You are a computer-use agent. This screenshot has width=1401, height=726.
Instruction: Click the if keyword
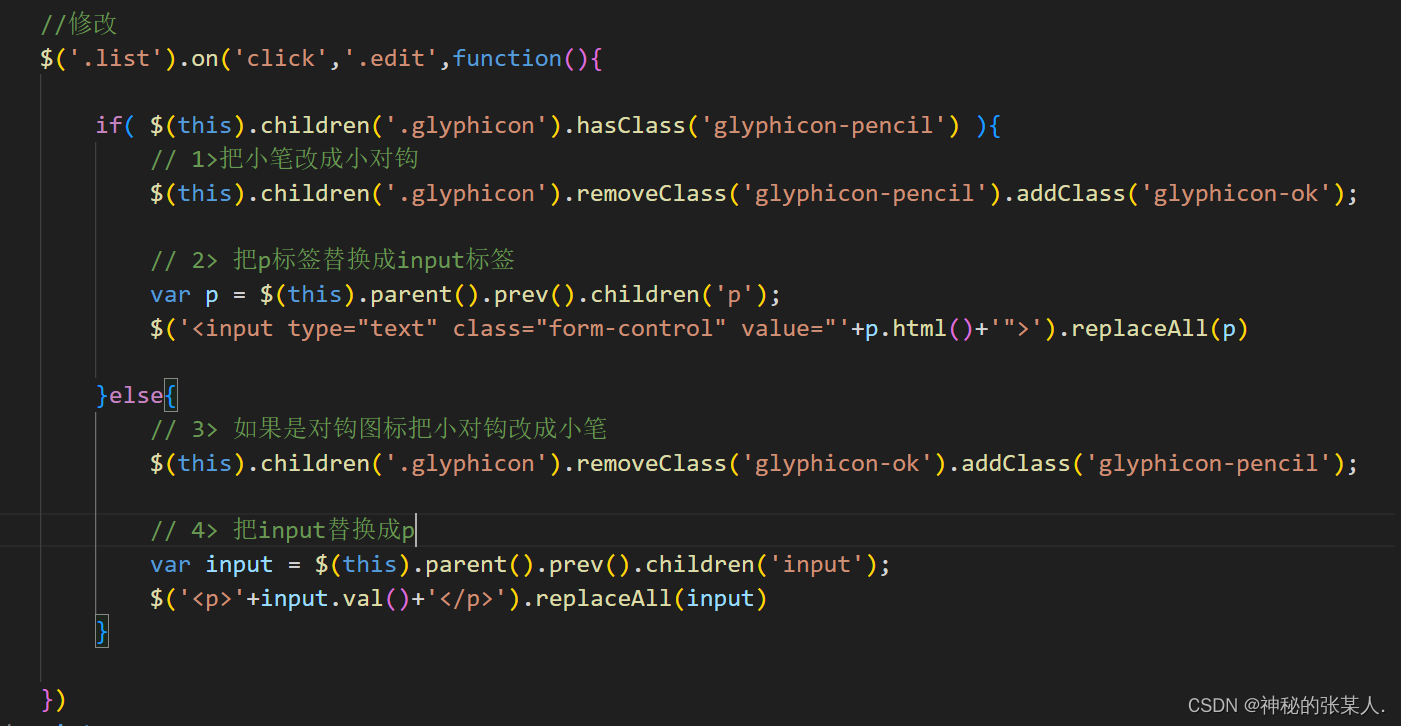point(109,126)
